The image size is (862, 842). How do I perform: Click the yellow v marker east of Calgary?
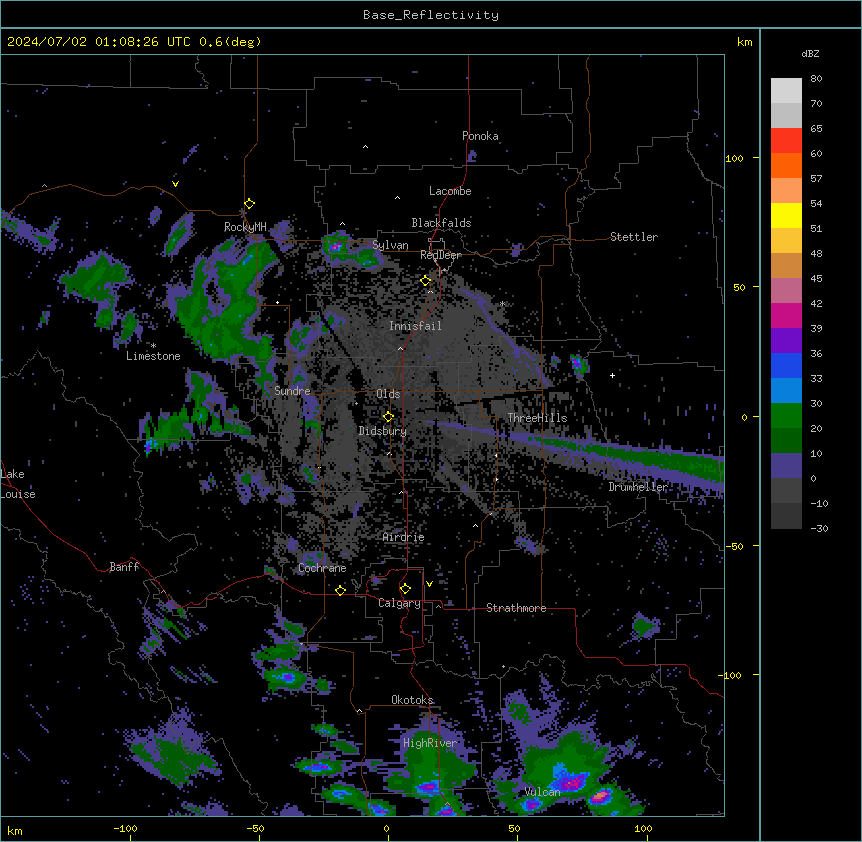point(429,584)
